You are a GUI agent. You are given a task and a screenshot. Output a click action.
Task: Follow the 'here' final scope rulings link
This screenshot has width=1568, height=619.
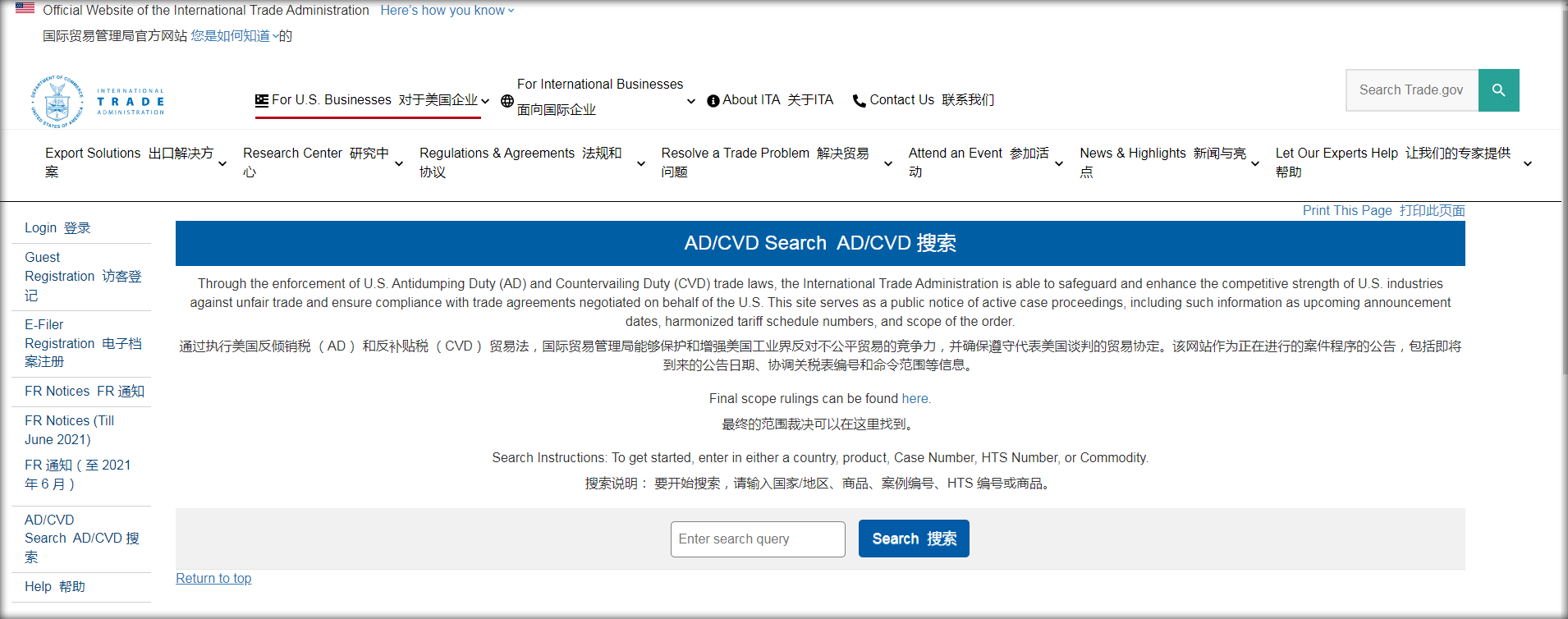click(x=915, y=399)
